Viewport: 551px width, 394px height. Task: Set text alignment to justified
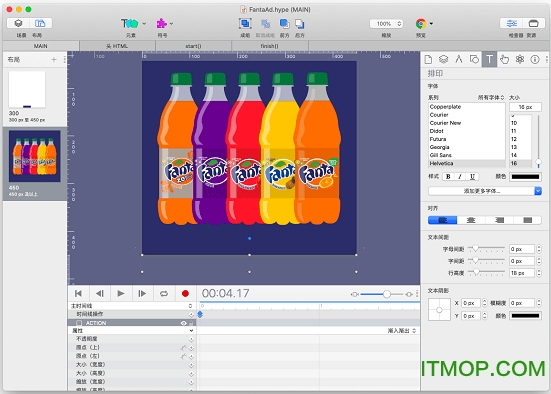(527, 220)
